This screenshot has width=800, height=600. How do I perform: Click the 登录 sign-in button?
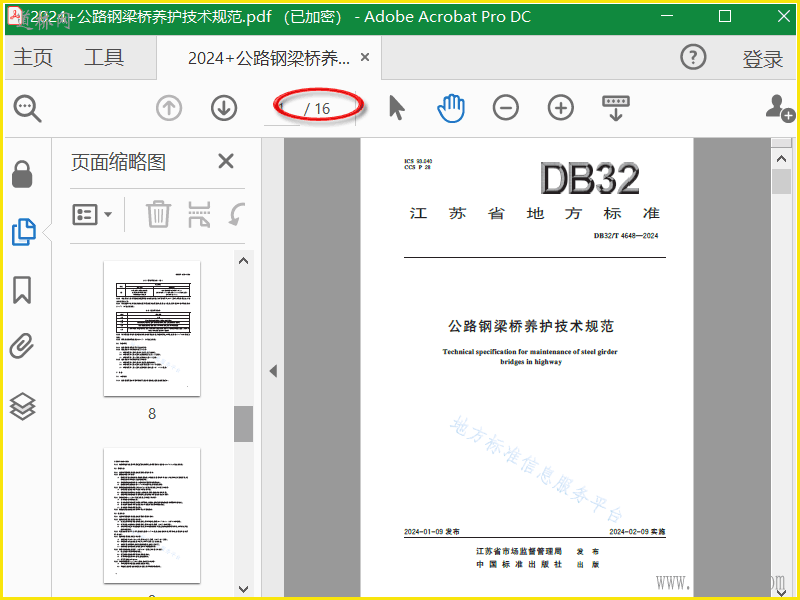pos(762,59)
